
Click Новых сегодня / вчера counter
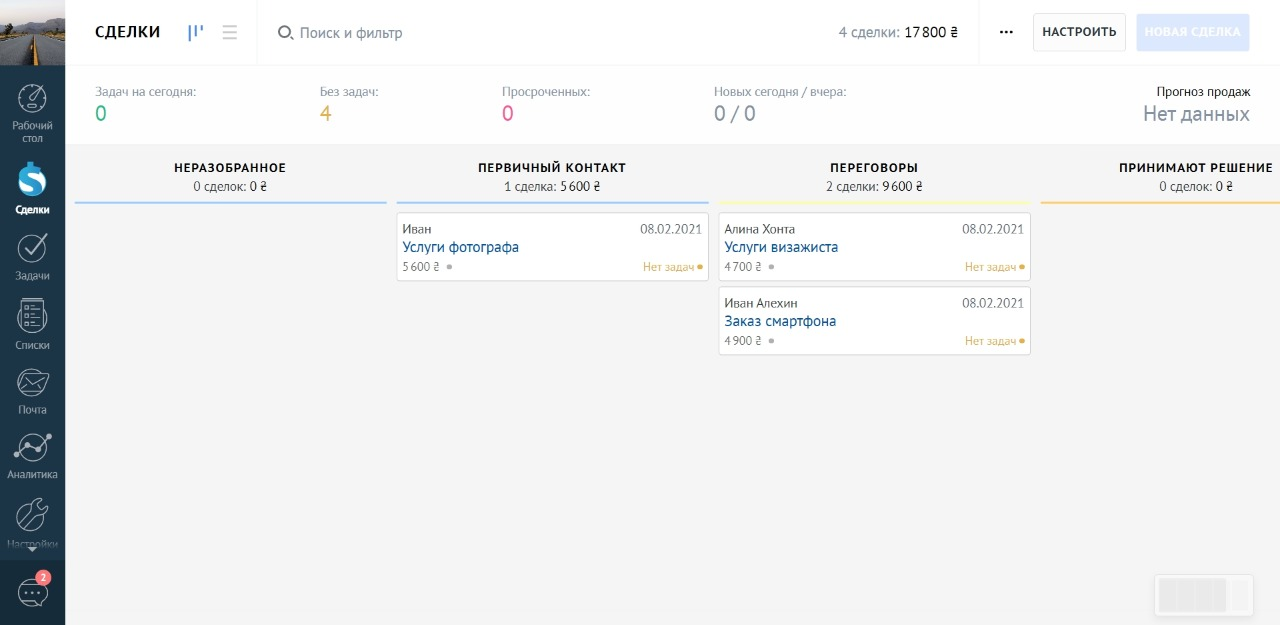[x=734, y=113]
